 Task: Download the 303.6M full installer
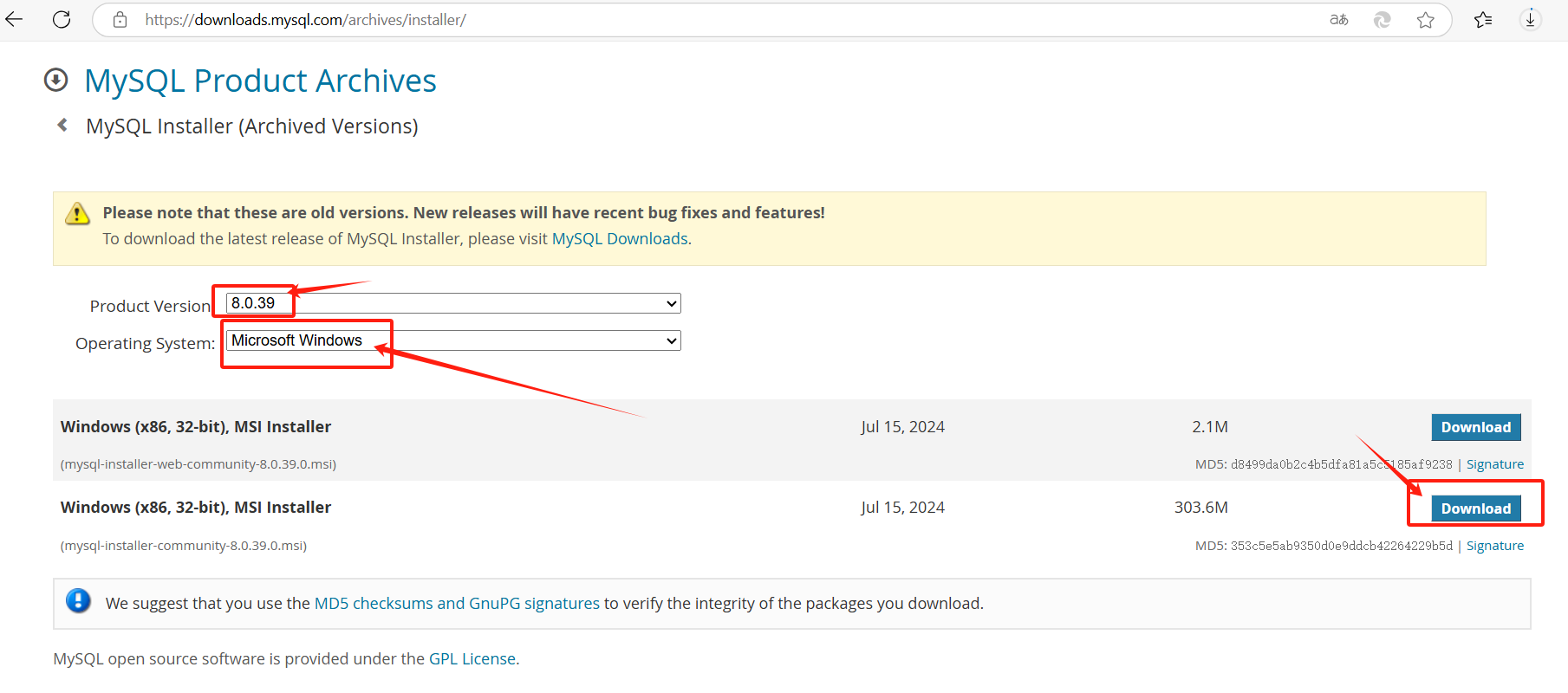1476,508
